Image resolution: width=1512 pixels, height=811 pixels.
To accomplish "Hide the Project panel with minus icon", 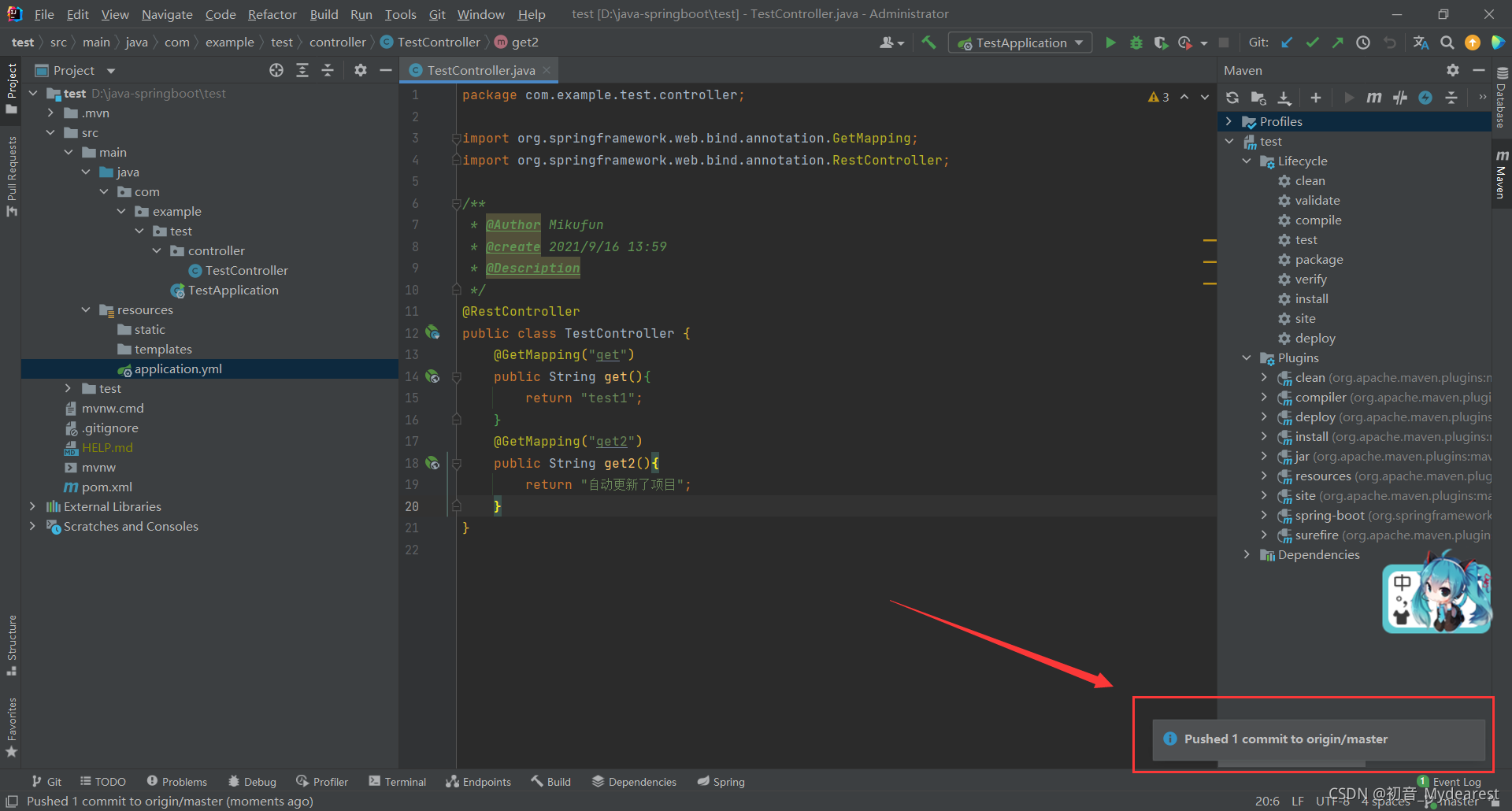I will pos(386,70).
